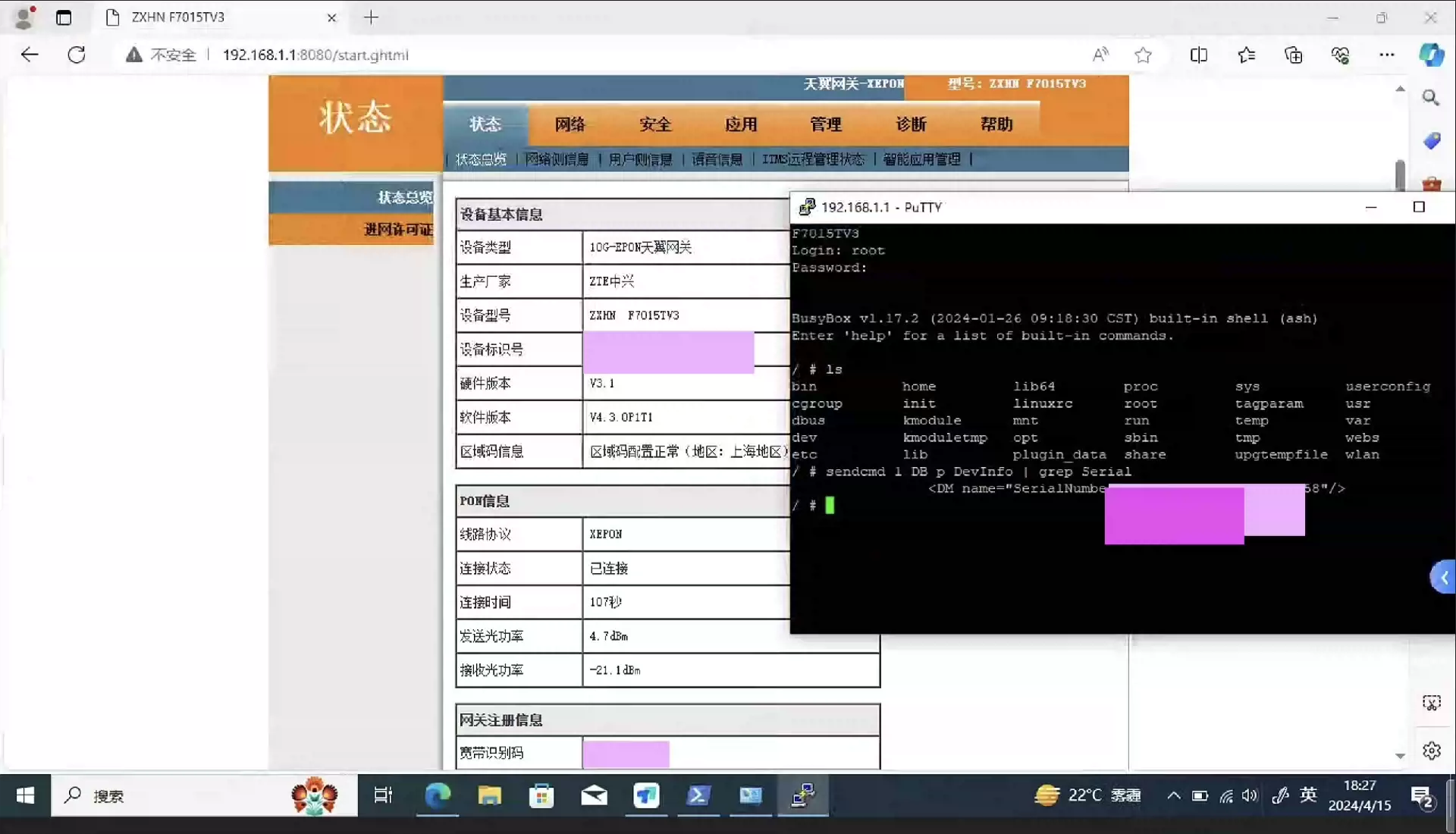Select the 诊断 main tab
Screen dimensions: 1456x834
pos(911,124)
